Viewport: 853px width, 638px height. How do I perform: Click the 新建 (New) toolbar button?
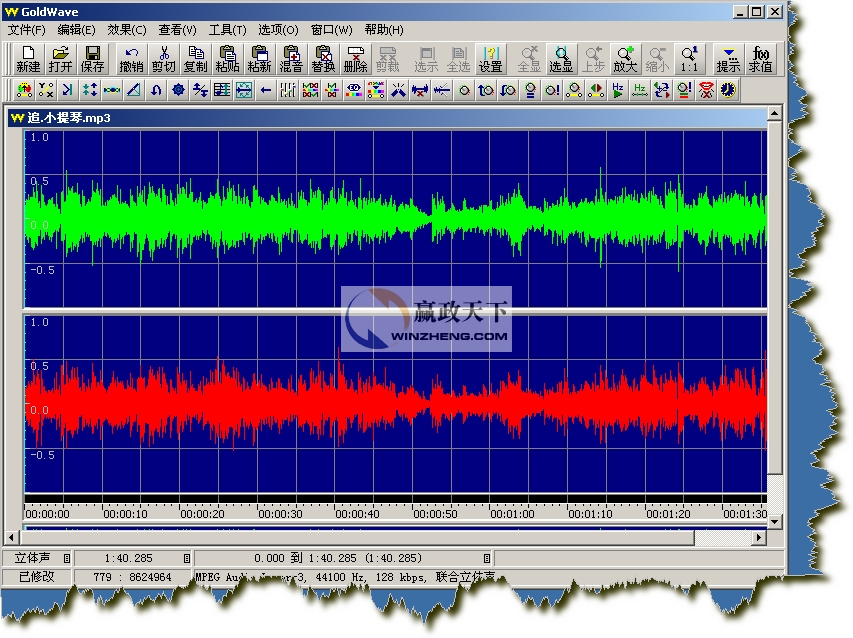pyautogui.click(x=28, y=59)
